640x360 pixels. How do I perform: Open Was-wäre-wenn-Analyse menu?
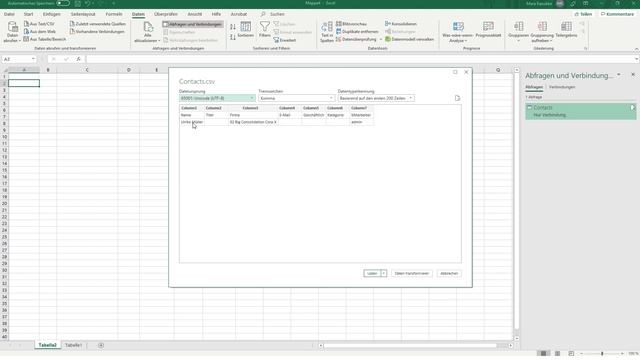(x=458, y=32)
